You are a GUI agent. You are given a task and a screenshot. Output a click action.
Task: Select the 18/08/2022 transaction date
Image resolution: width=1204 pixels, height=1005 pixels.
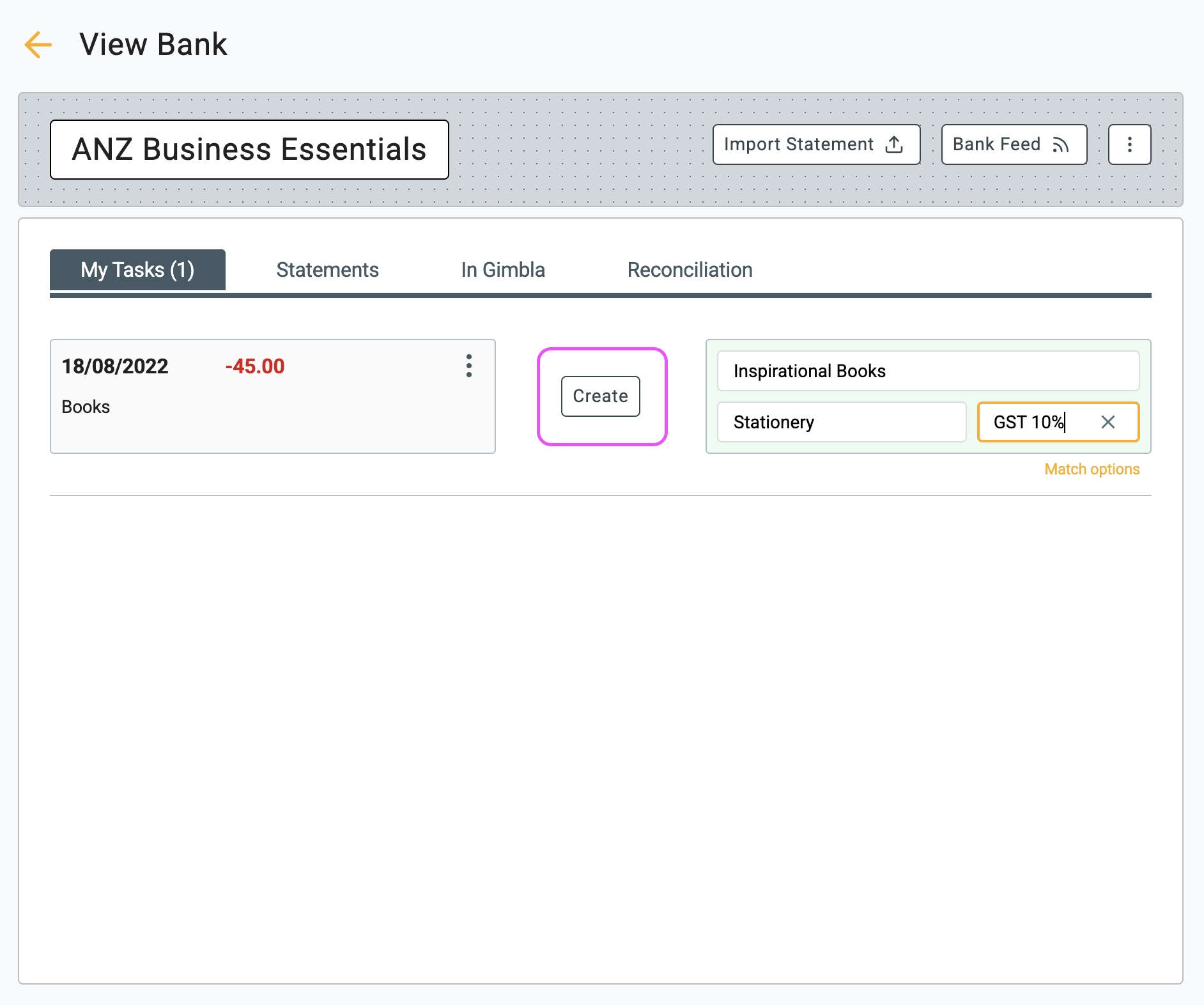tap(115, 366)
